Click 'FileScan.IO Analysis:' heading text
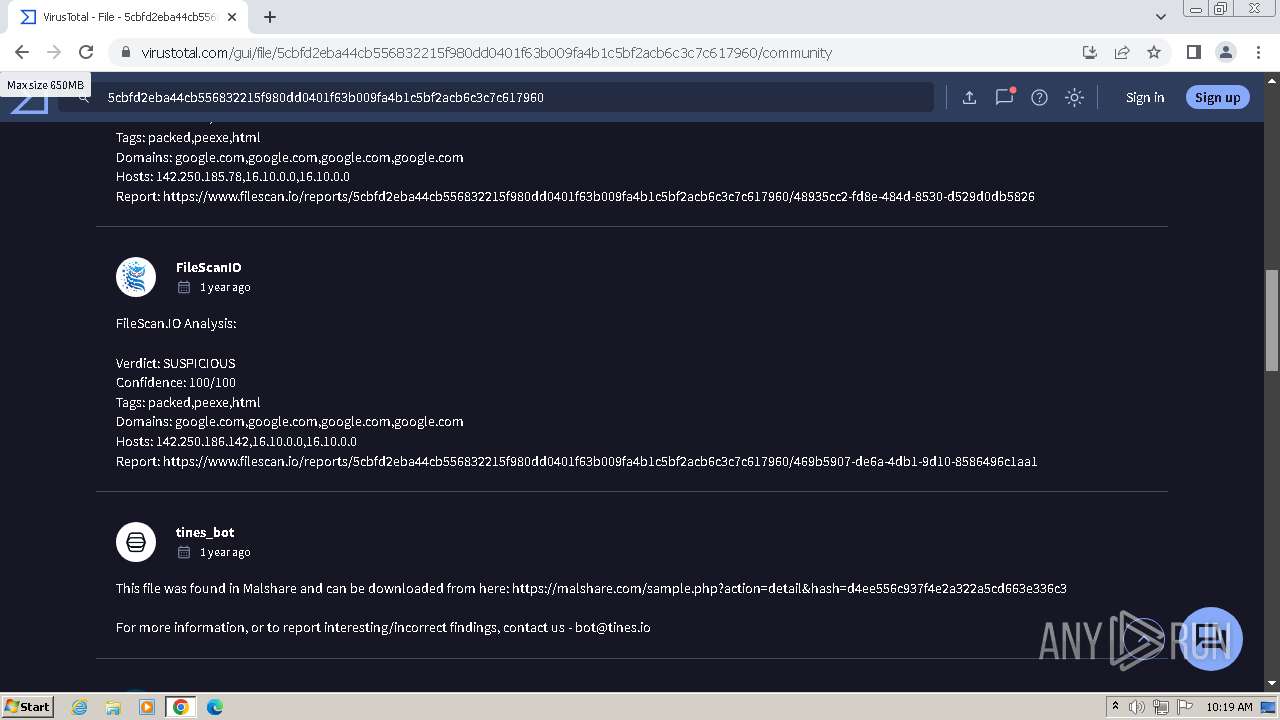Screen dimensions: 1280x720 coord(176,323)
